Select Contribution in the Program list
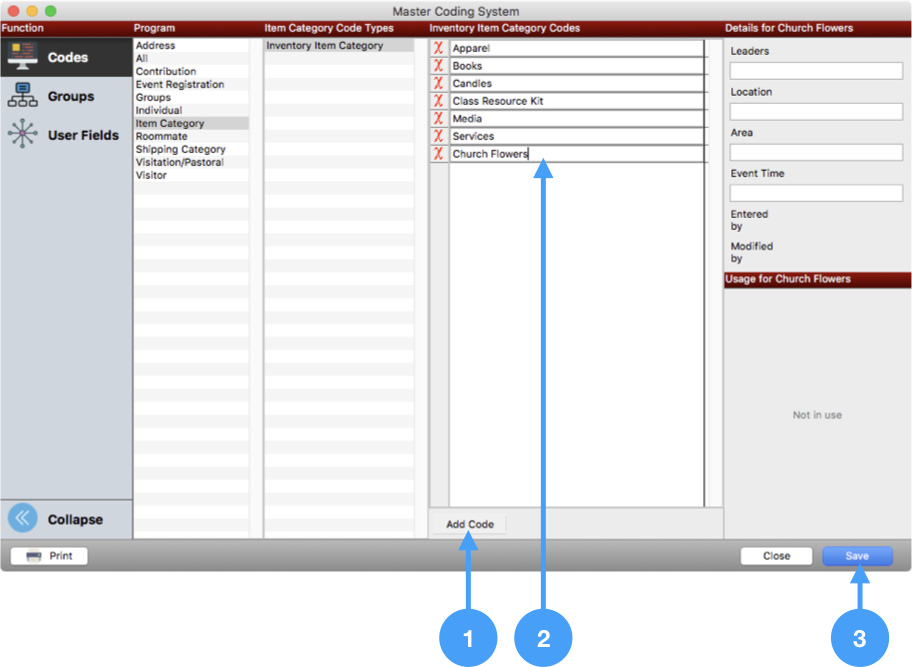Screen dimensions: 912x667 pos(166,72)
